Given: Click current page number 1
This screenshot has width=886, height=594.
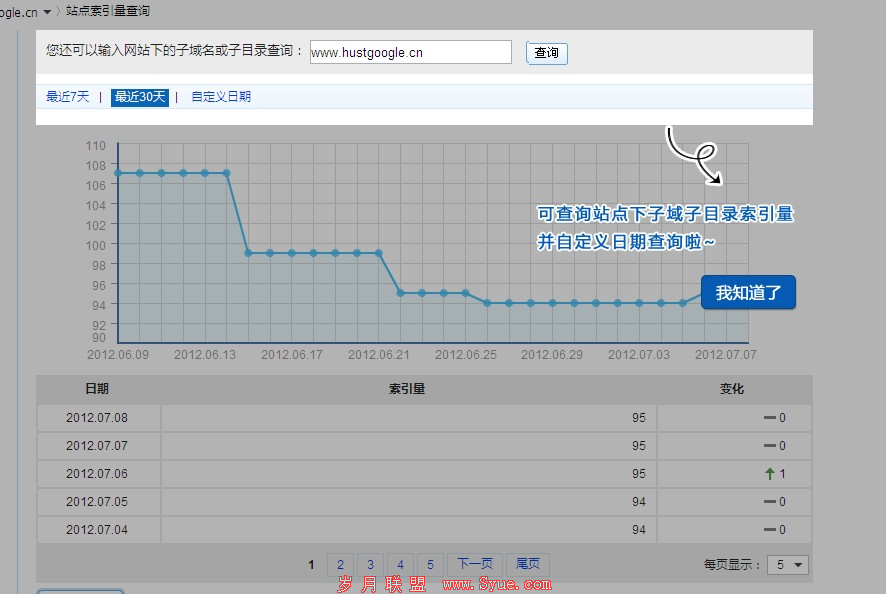Looking at the screenshot, I should (311, 565).
